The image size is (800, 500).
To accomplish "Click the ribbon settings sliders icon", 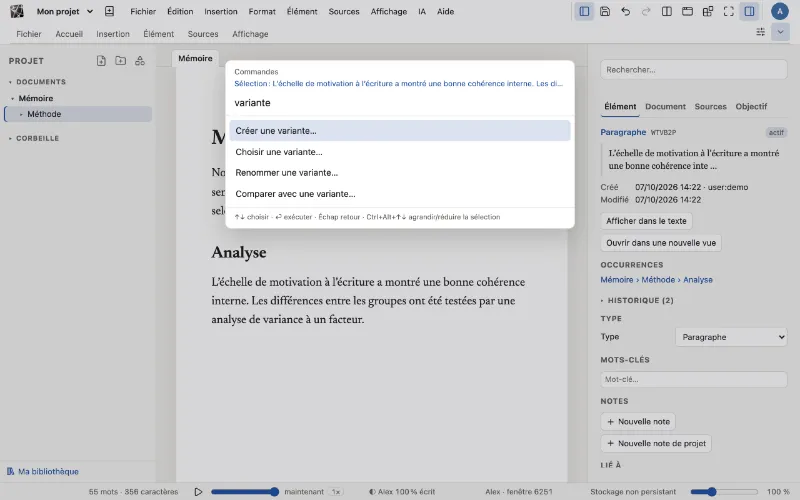I will click(x=760, y=32).
